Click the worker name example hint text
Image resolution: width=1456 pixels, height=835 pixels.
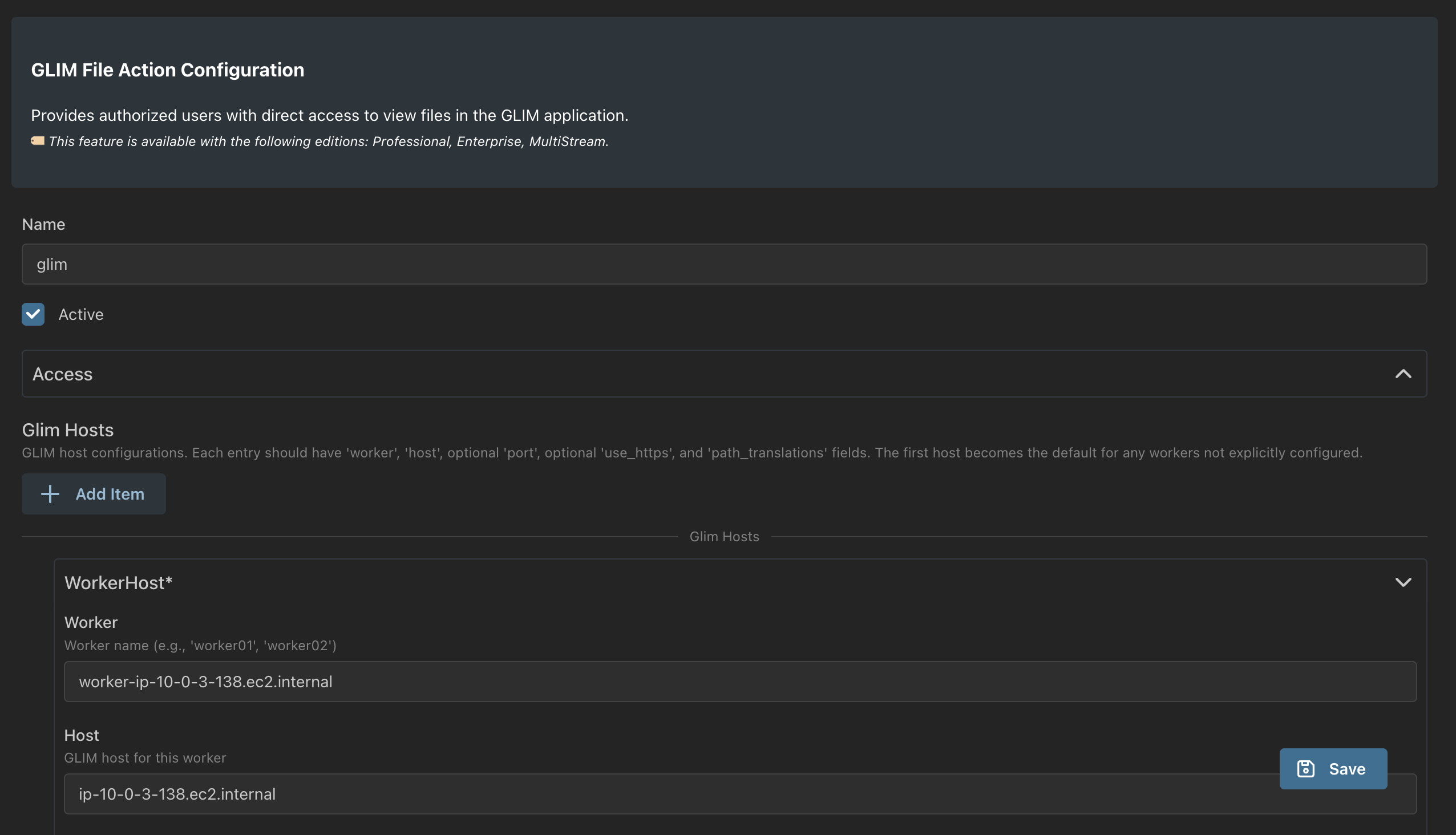click(x=200, y=645)
